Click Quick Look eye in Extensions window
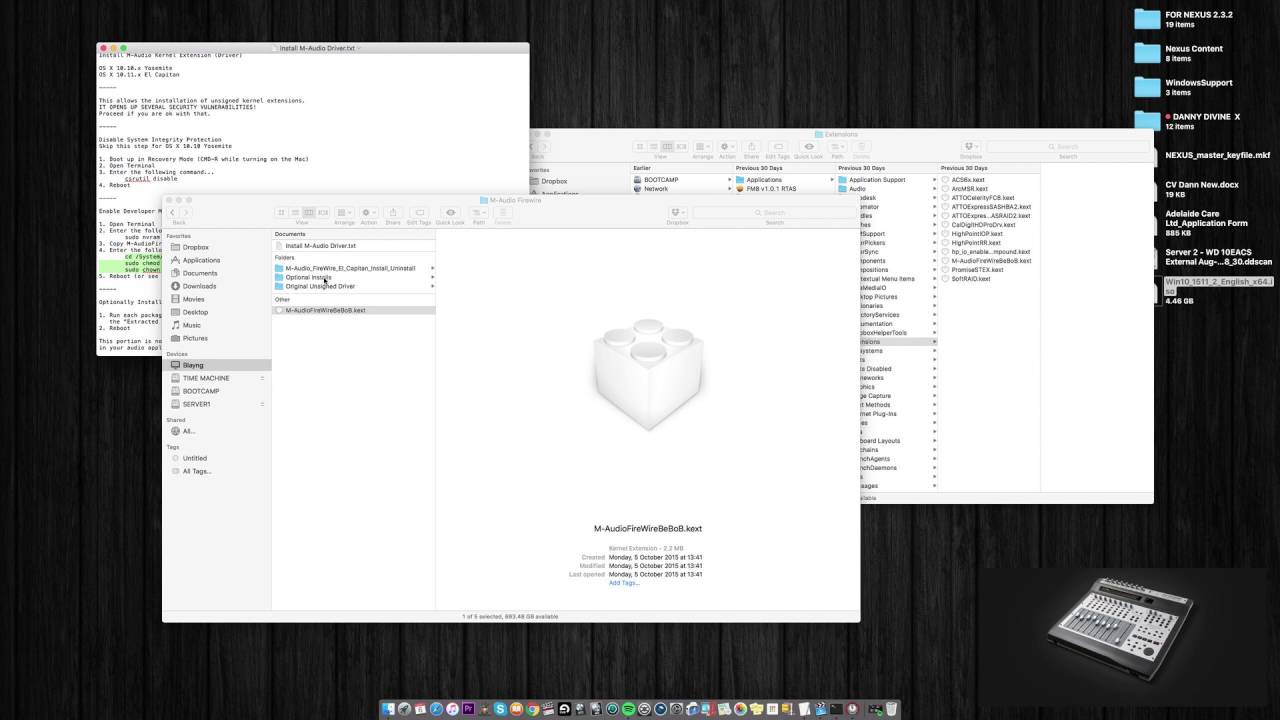The width and height of the screenshot is (1280, 720). click(x=808, y=147)
